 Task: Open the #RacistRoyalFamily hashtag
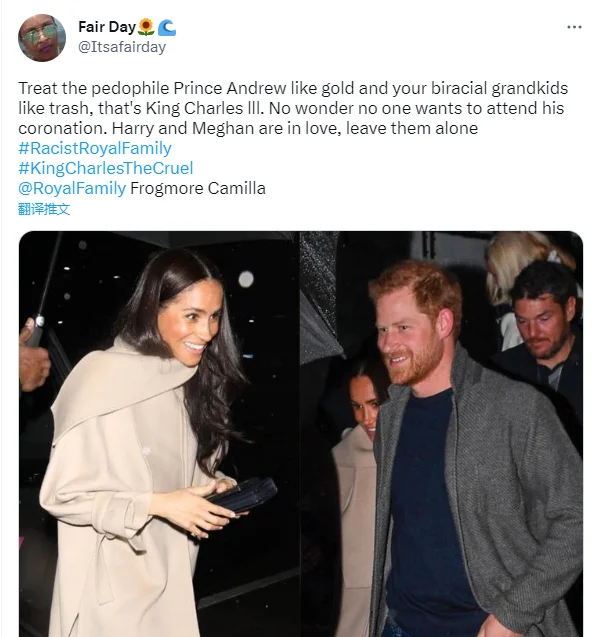click(x=95, y=148)
